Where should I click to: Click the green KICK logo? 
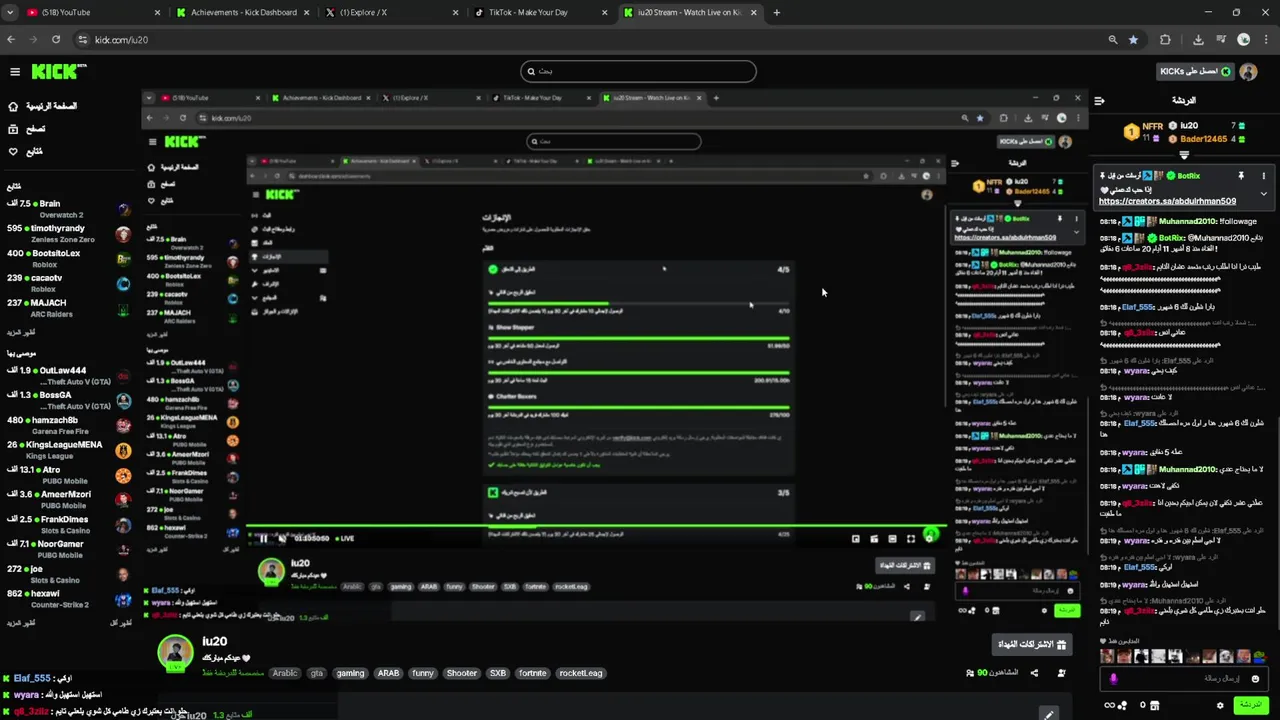(58, 71)
